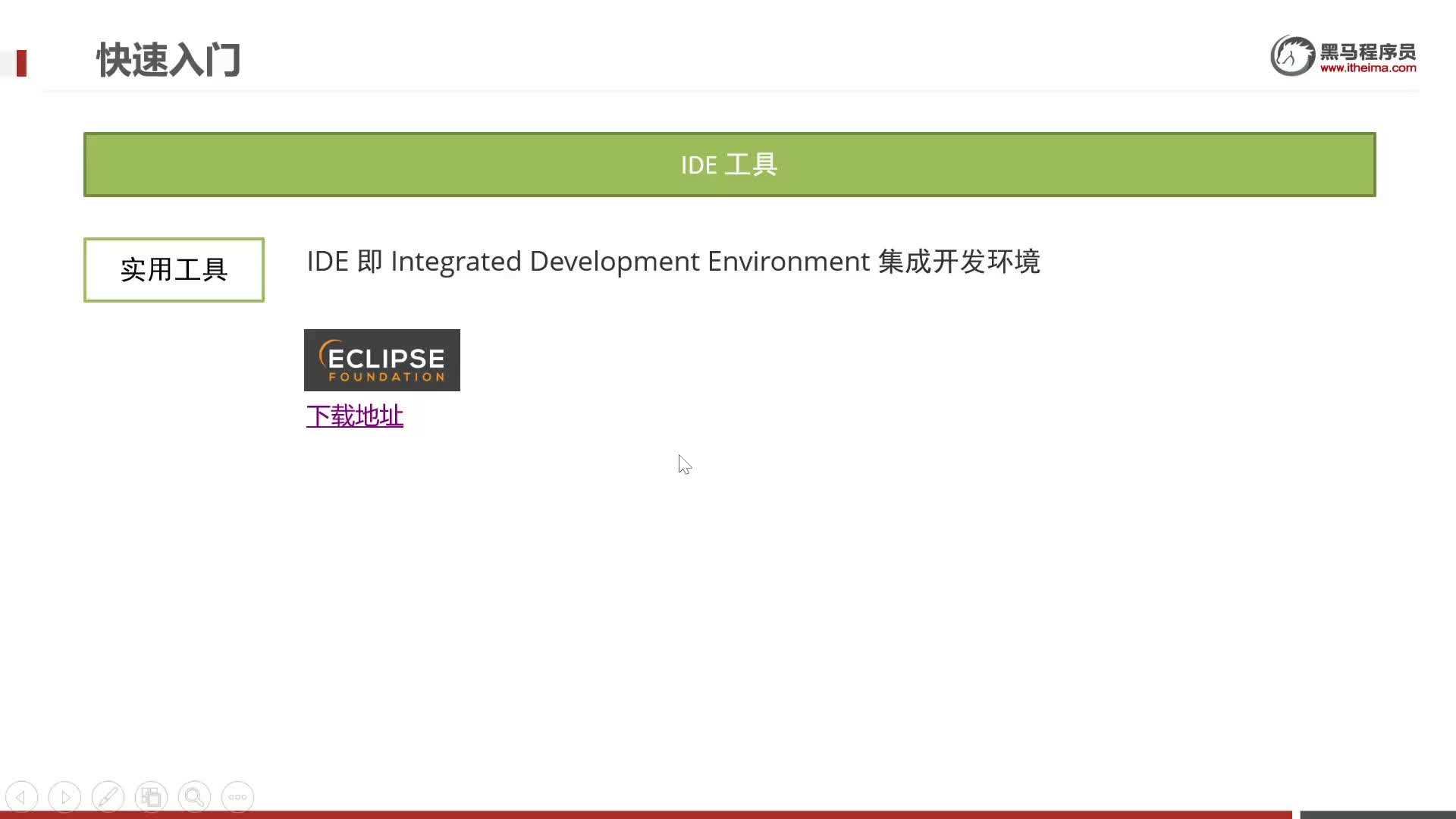Select the pen/edit tool icon
This screenshot has height=819, width=1456.
point(108,797)
